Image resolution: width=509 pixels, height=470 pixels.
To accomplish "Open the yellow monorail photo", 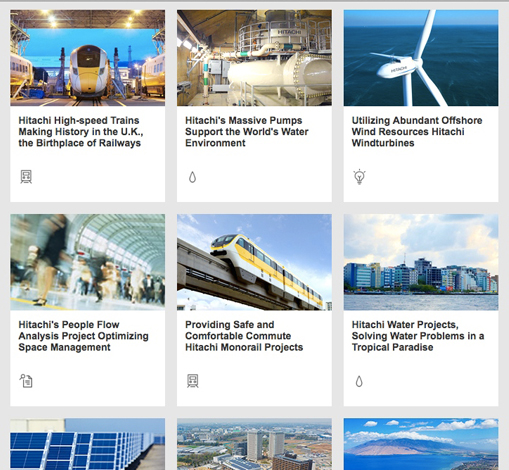I will pyautogui.click(x=254, y=262).
